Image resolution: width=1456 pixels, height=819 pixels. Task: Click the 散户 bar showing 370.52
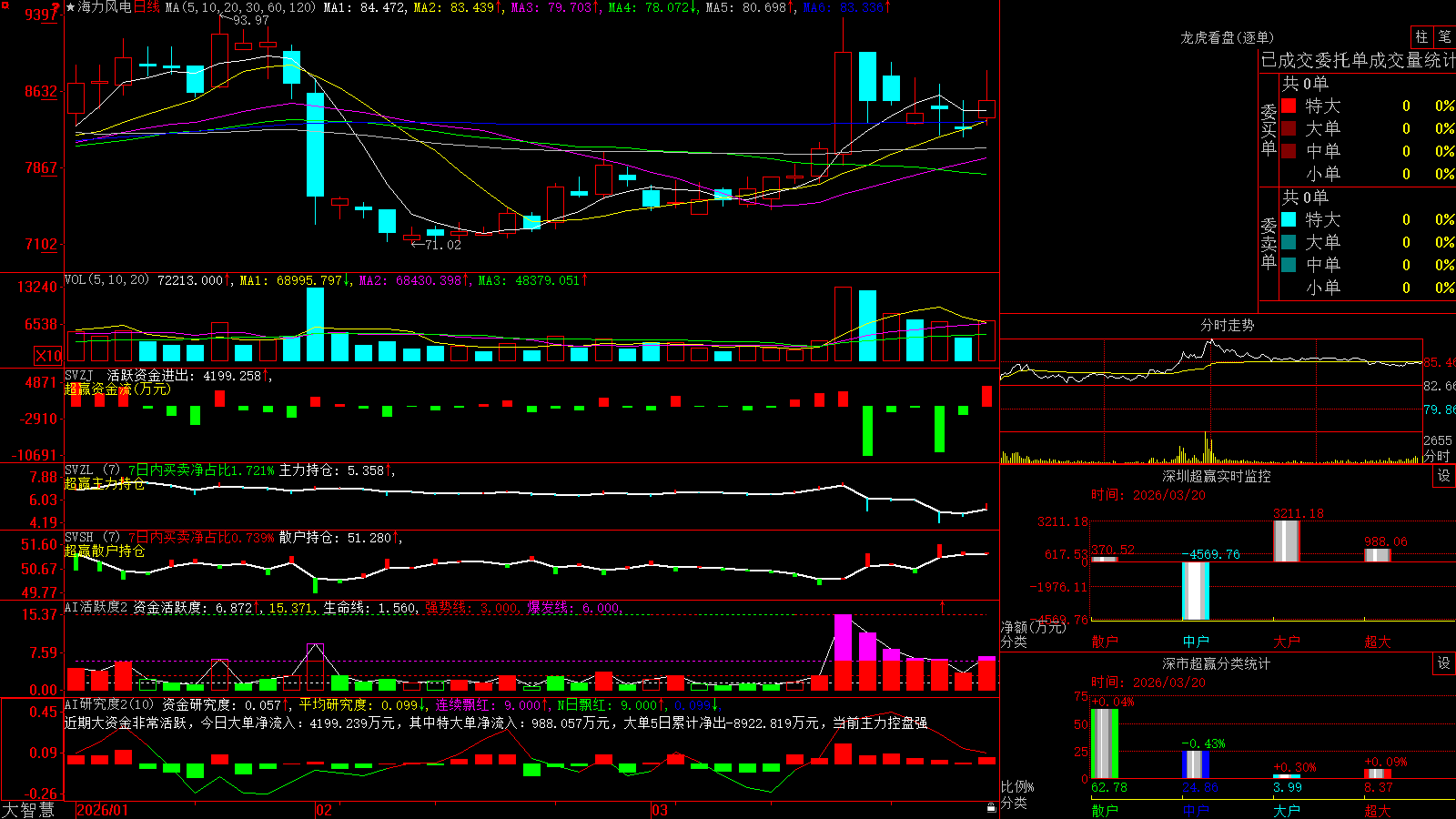[x=1105, y=559]
